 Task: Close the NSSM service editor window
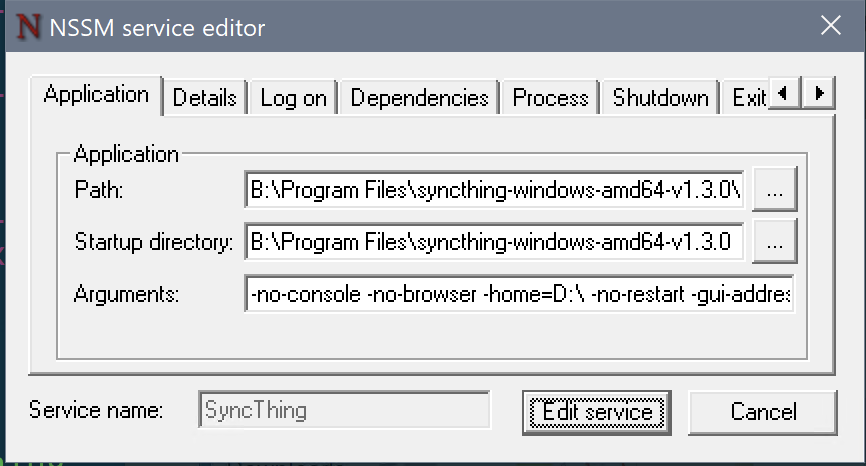(x=830, y=25)
